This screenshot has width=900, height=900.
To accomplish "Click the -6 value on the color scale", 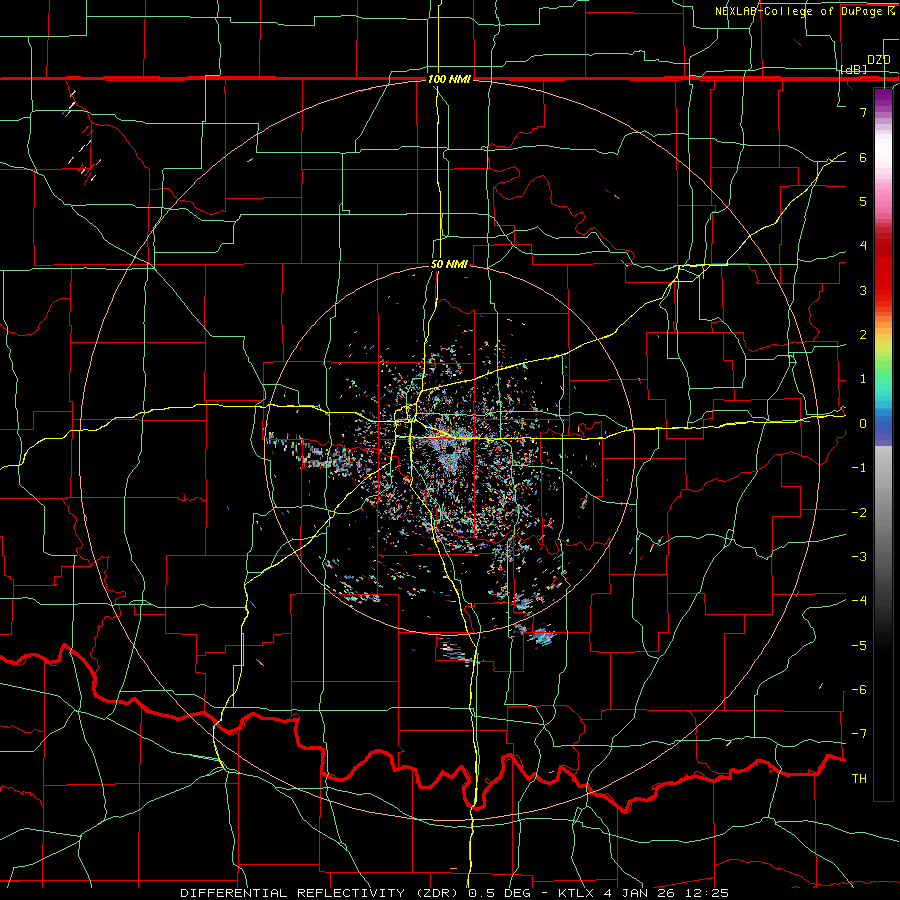I will (x=859, y=690).
